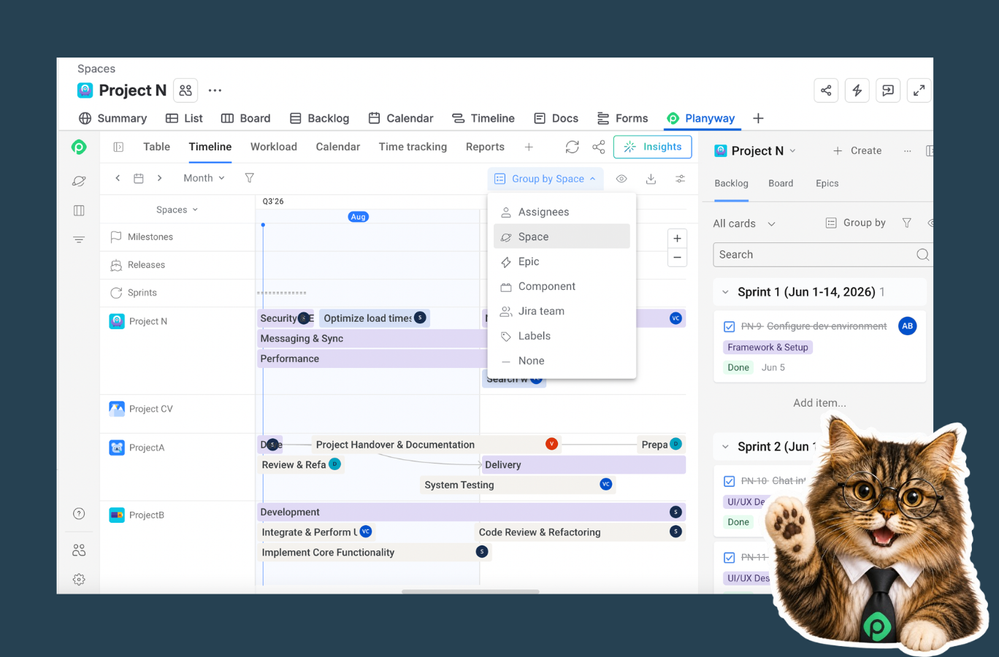999x657 pixels.
Task: Zoom out timeline with the minus button
Action: click(x=677, y=258)
